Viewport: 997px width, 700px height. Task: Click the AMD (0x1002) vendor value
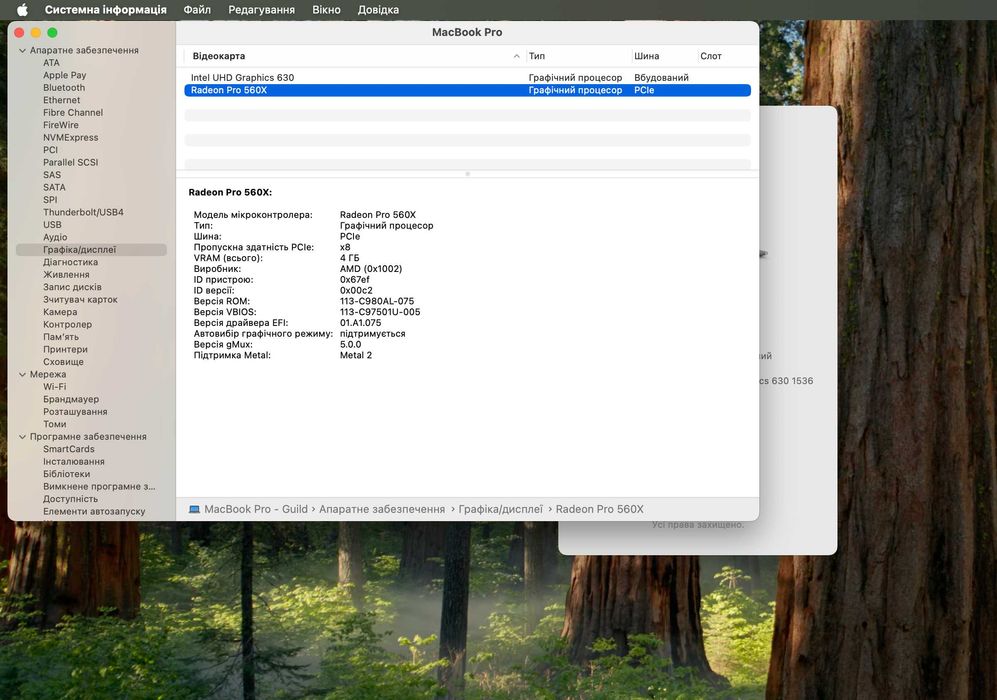click(x=371, y=269)
